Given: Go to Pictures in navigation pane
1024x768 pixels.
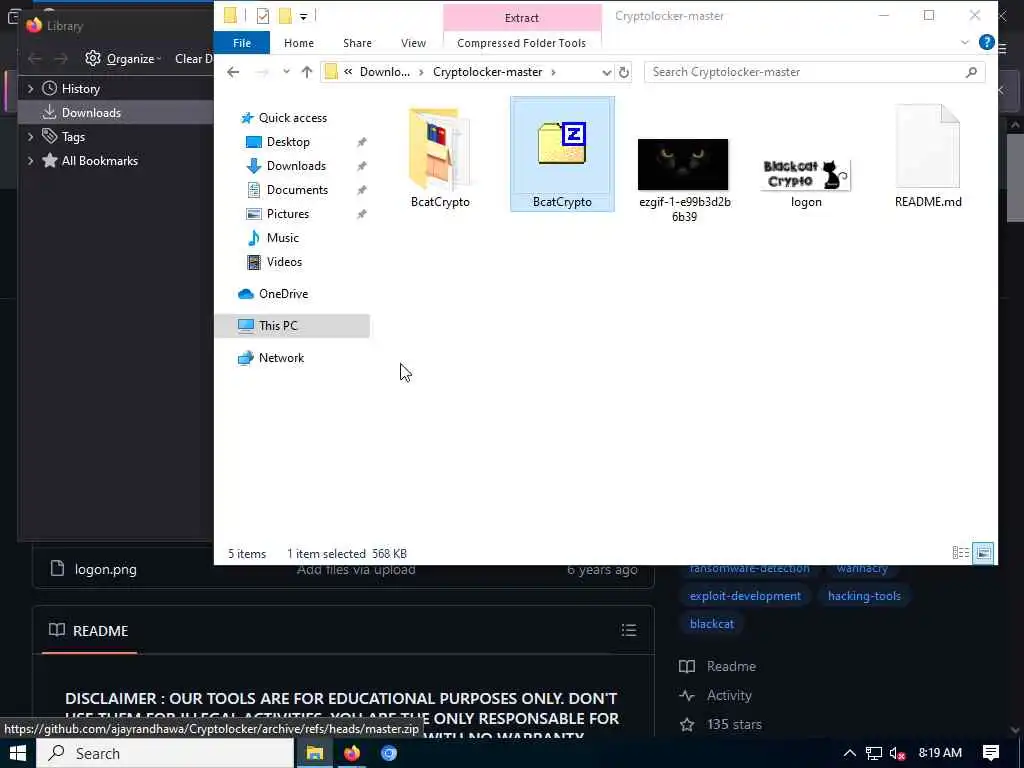Looking at the screenshot, I should (287, 214).
